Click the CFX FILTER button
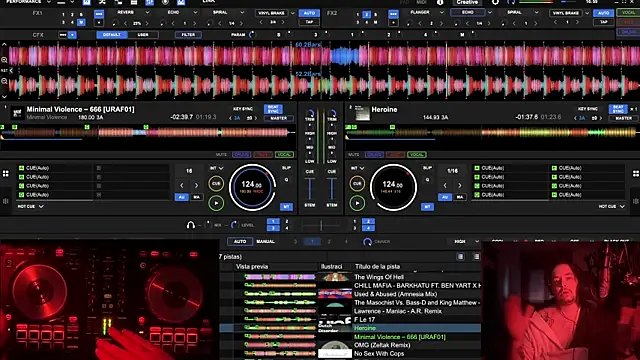 pyautogui.click(x=188, y=35)
